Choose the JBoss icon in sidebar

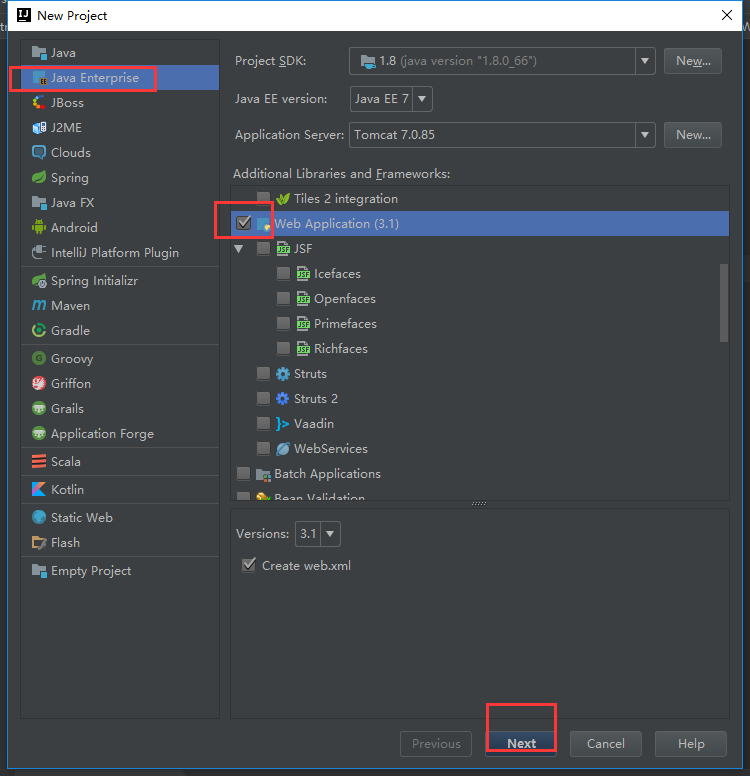(x=39, y=102)
